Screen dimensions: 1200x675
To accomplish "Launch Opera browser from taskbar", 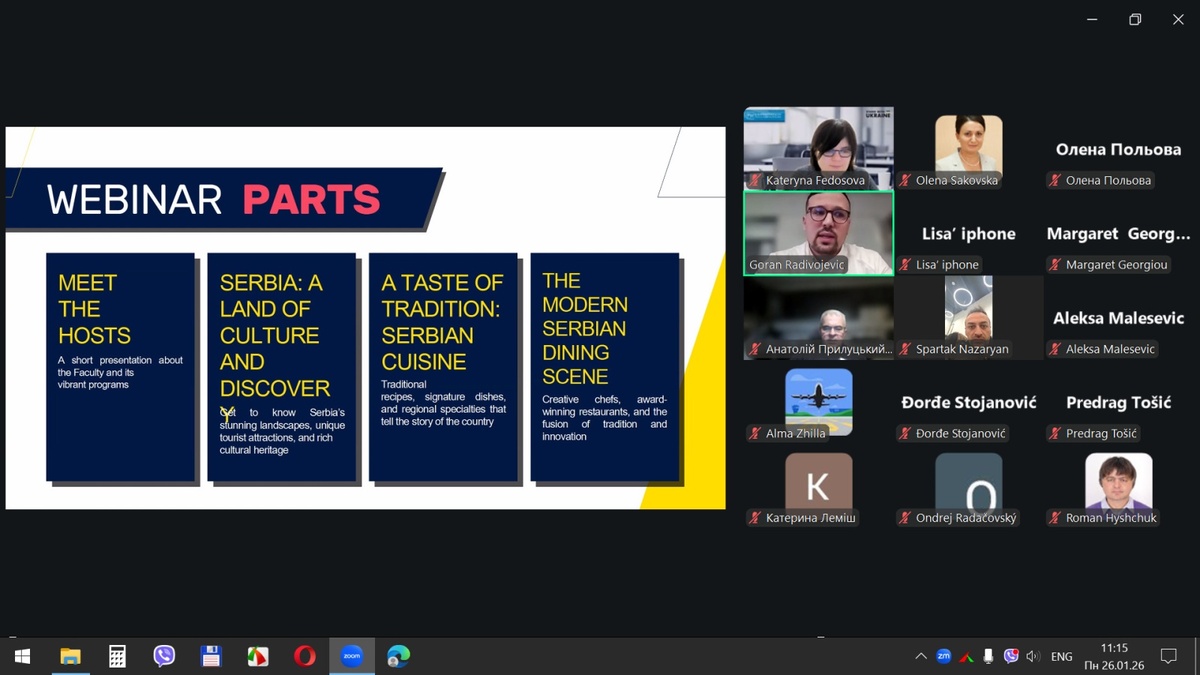I will pos(304,656).
